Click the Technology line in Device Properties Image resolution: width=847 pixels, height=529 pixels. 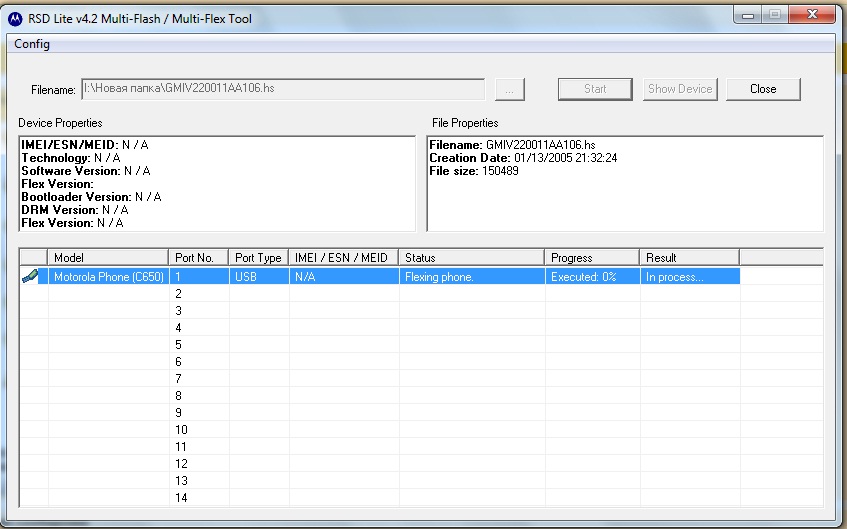pos(71,158)
